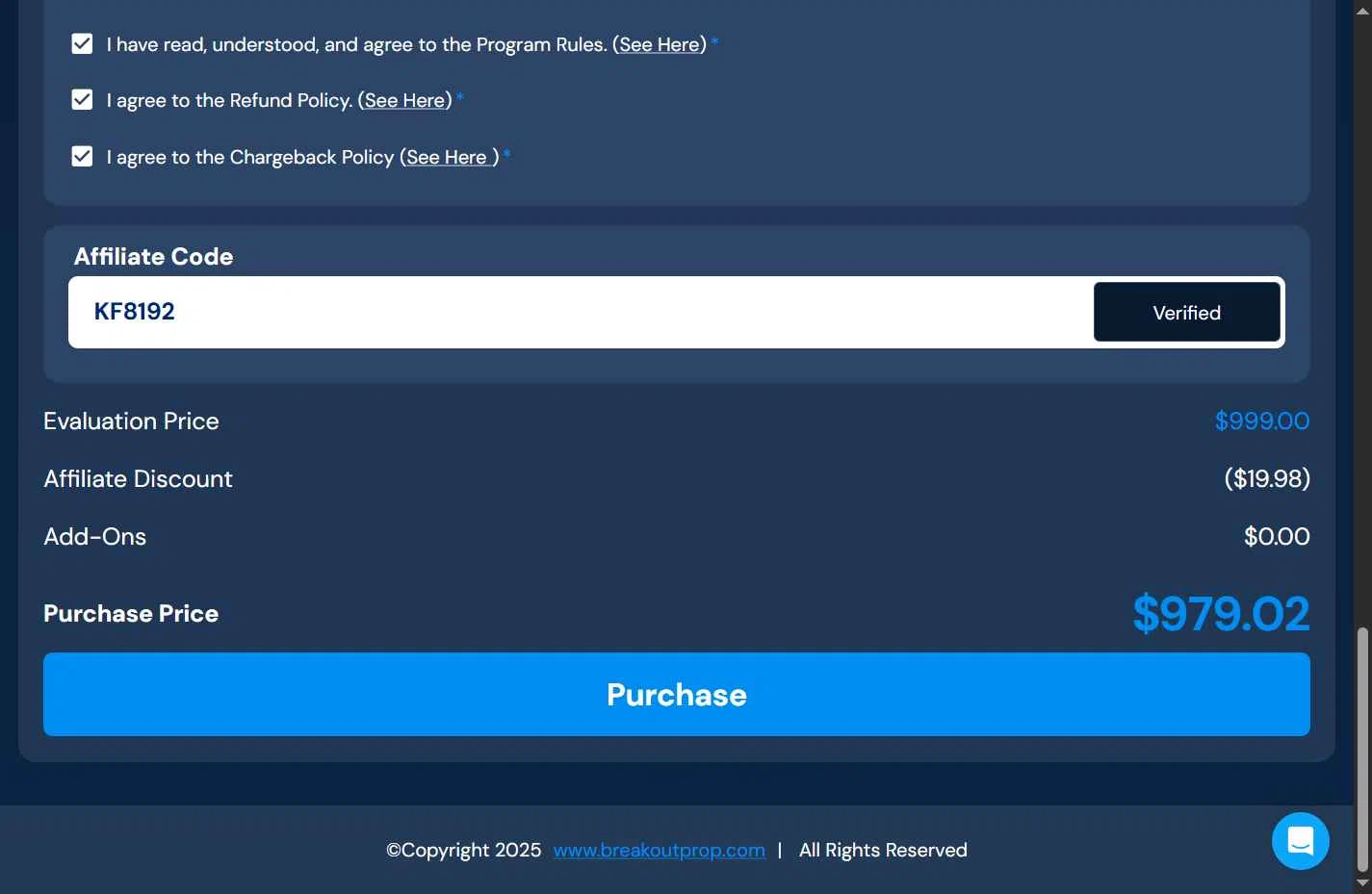Click the Verified affiliate code button
The height and width of the screenshot is (894, 1372).
tap(1187, 312)
